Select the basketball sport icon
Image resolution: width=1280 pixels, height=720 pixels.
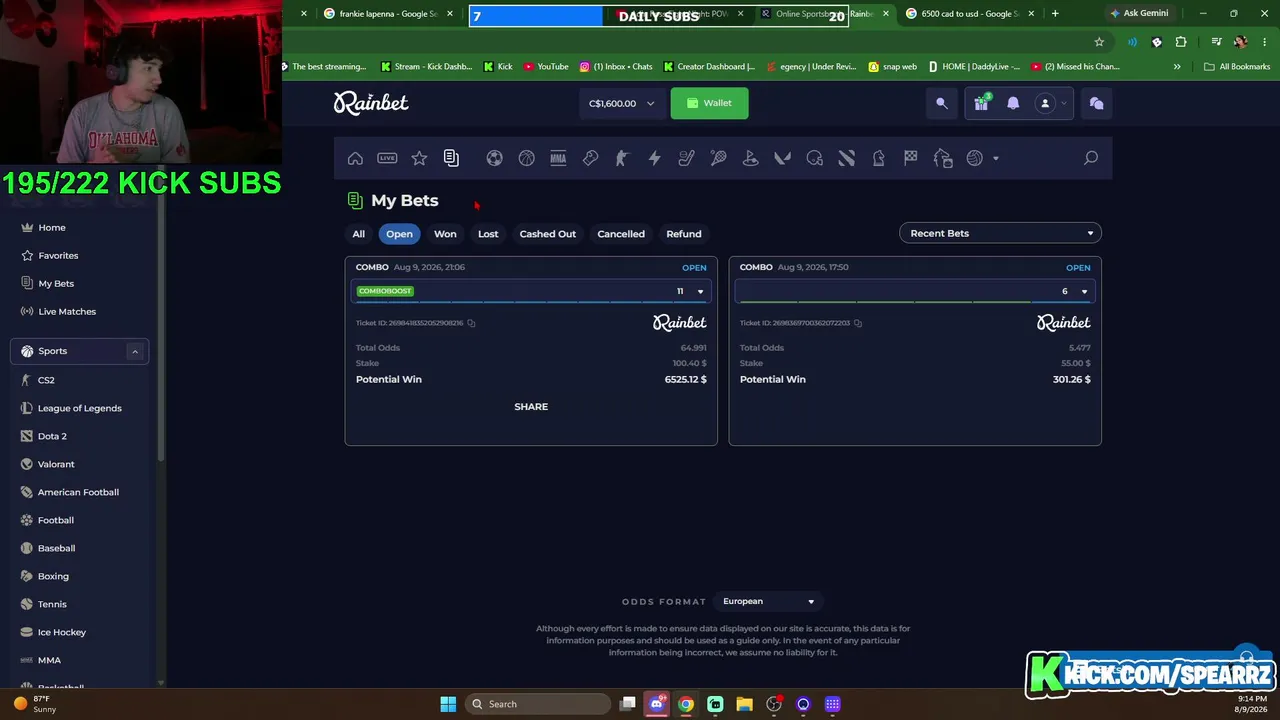[x=526, y=158]
